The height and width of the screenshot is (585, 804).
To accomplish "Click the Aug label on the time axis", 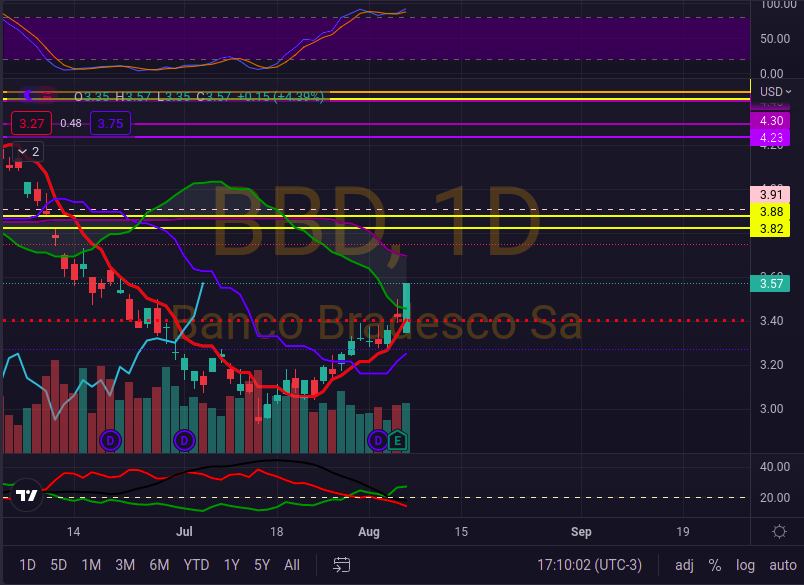I will pyautogui.click(x=369, y=532).
